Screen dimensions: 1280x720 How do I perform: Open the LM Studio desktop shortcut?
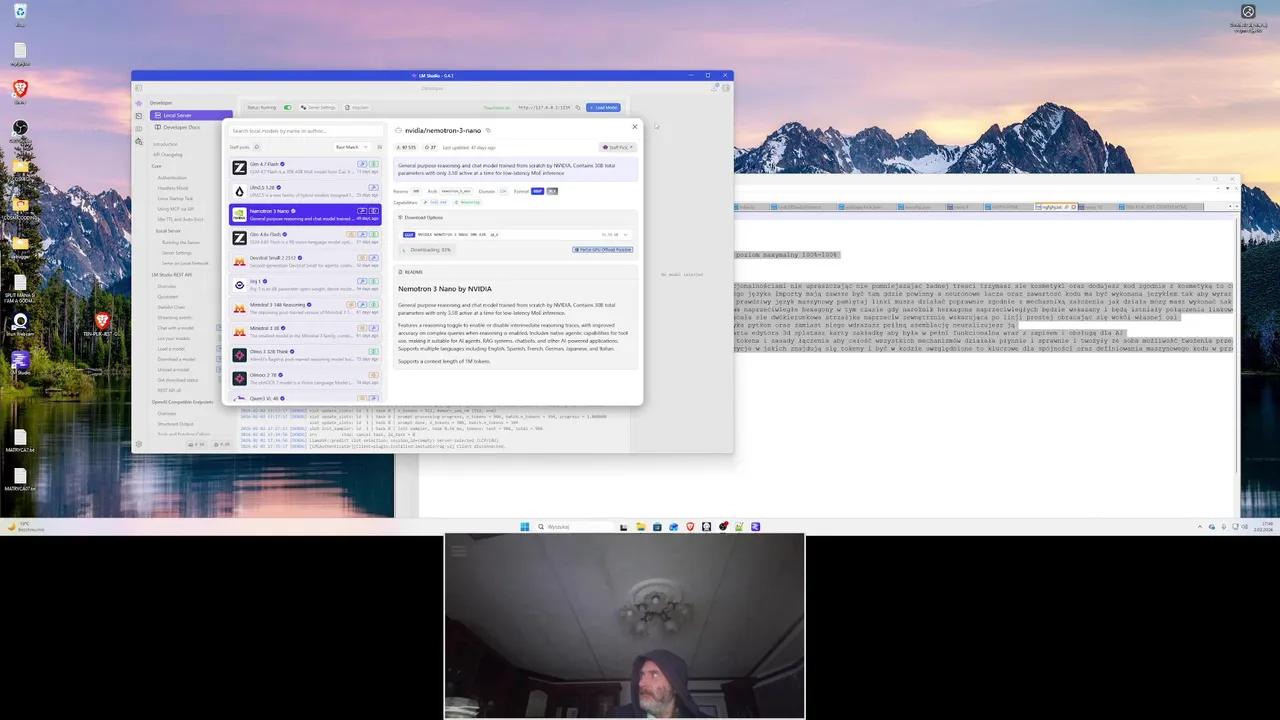pyautogui.click(x=20, y=362)
